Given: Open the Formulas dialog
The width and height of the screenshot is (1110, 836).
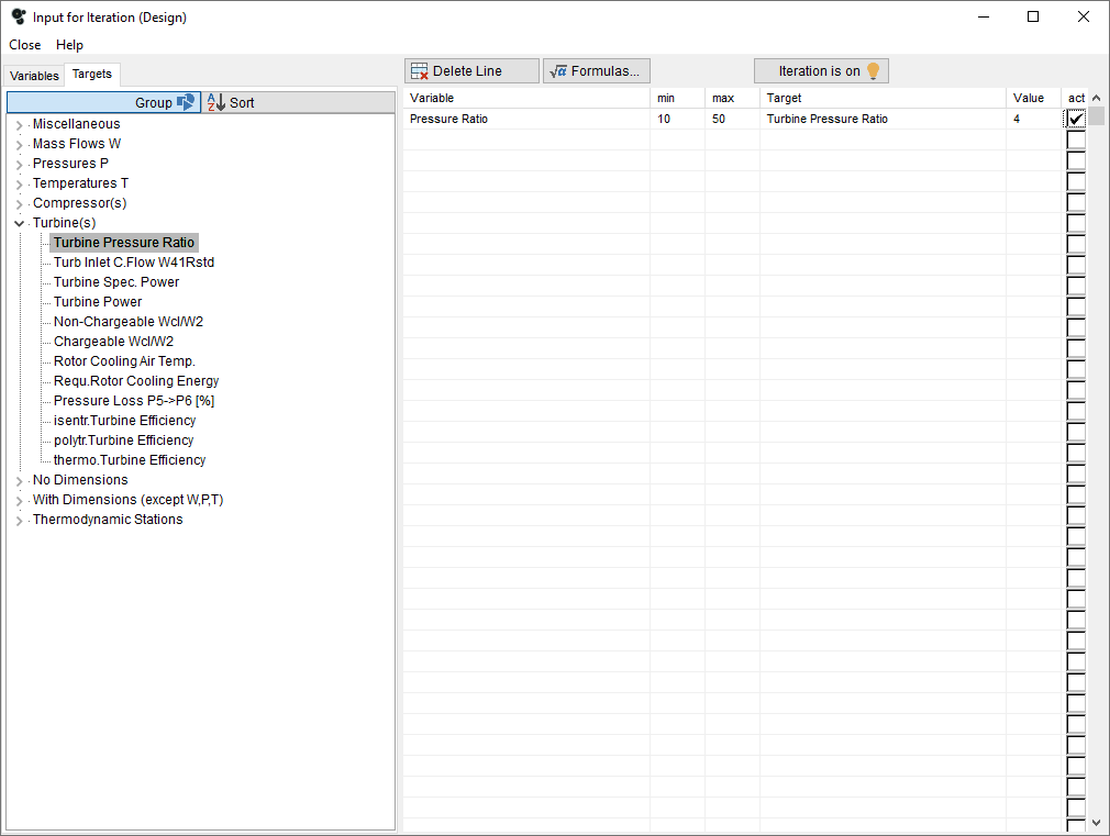Looking at the screenshot, I should pos(596,70).
